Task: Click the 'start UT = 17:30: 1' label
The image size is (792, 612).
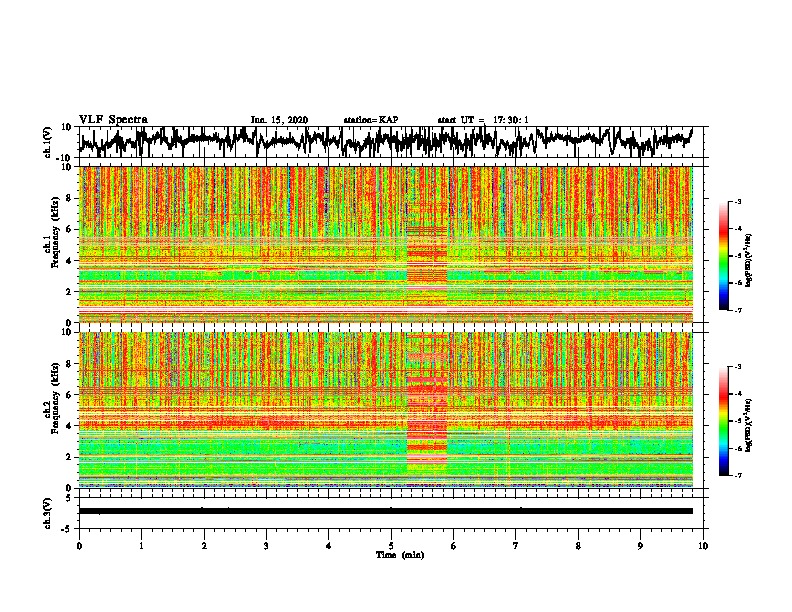Action: tap(483, 120)
